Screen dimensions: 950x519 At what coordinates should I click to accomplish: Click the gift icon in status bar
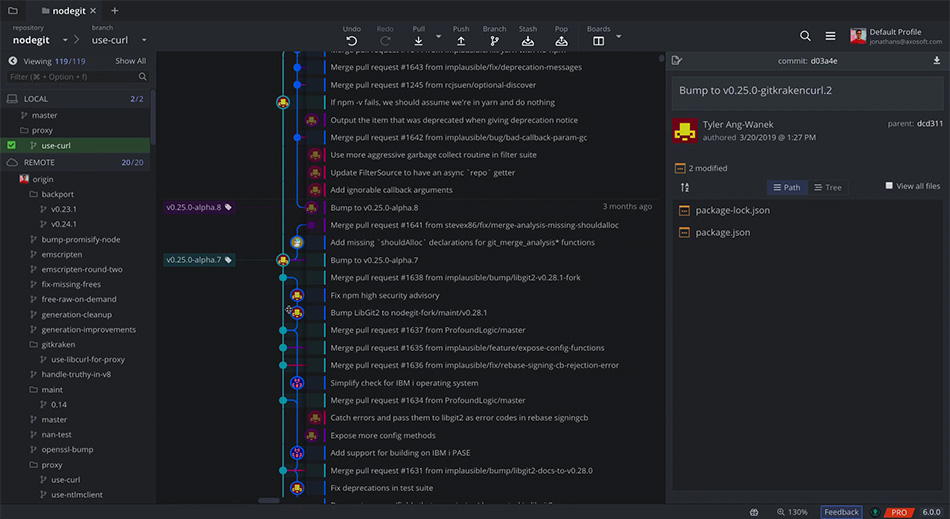754,512
